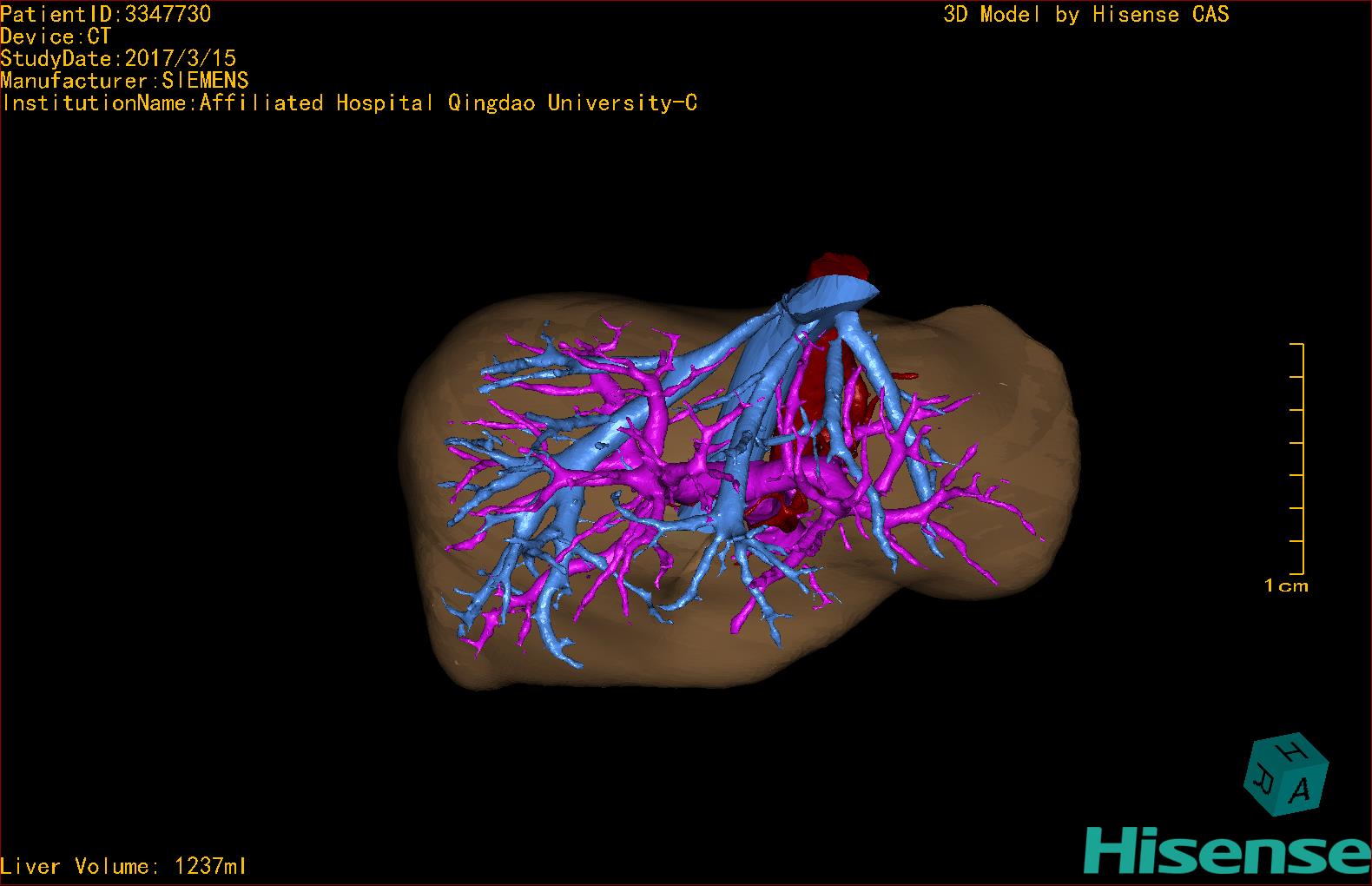Select the "Device:CT" overlay text
The height and width of the screenshot is (886, 1372).
[x=56, y=36]
